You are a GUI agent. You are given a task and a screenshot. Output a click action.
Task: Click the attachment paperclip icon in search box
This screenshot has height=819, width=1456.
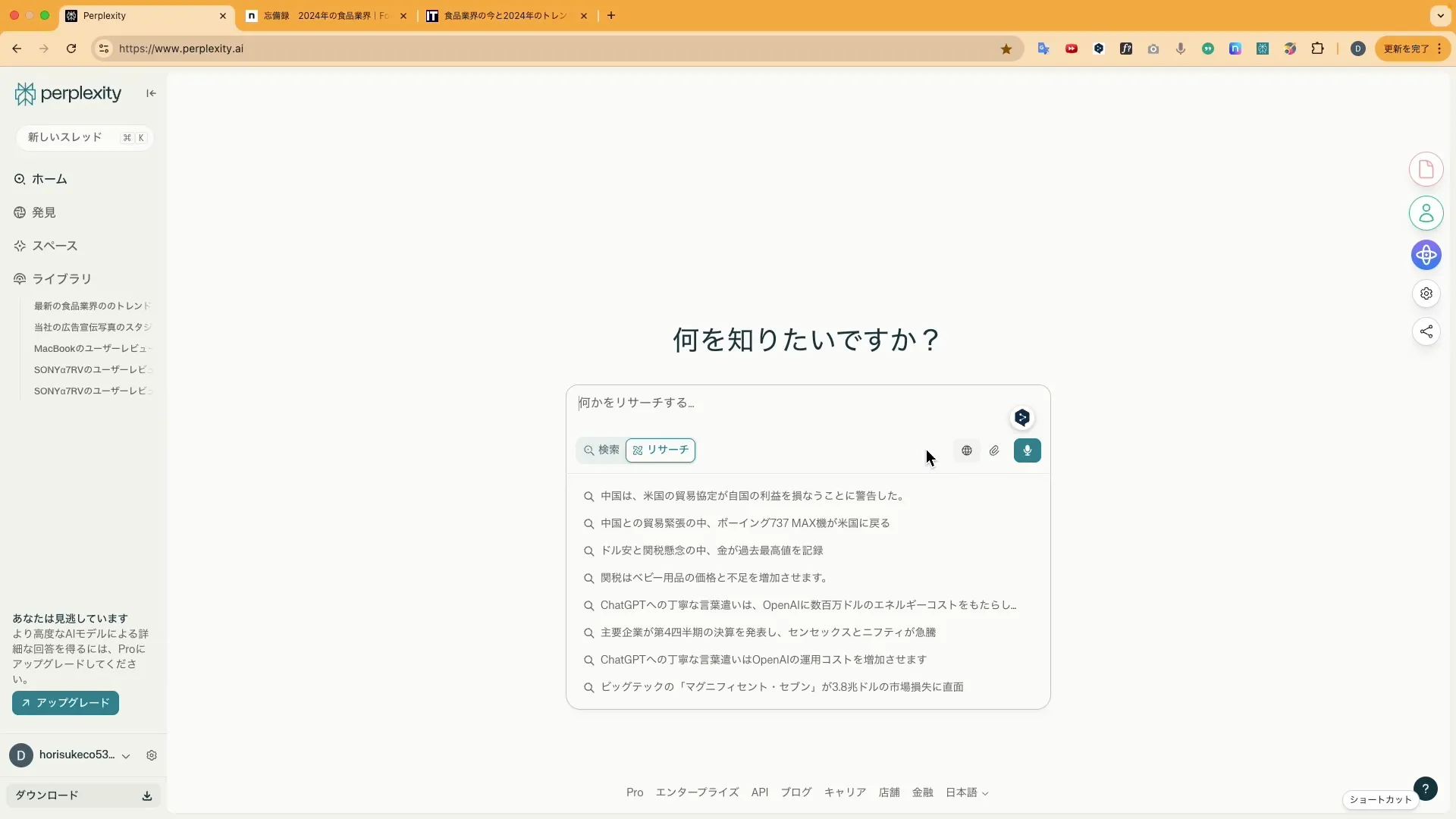point(995,450)
